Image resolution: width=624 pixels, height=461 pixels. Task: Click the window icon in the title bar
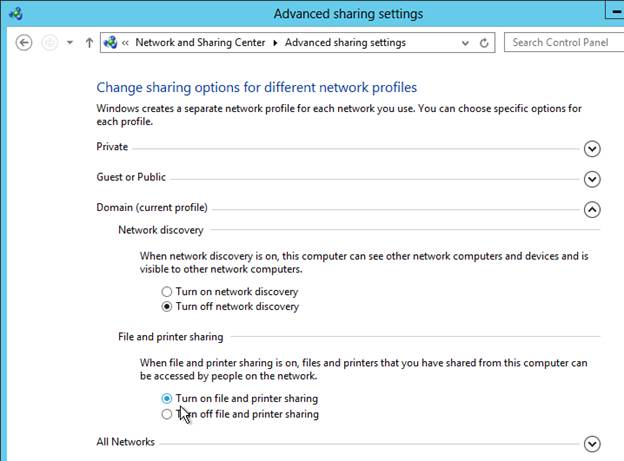pyautogui.click(x=16, y=14)
